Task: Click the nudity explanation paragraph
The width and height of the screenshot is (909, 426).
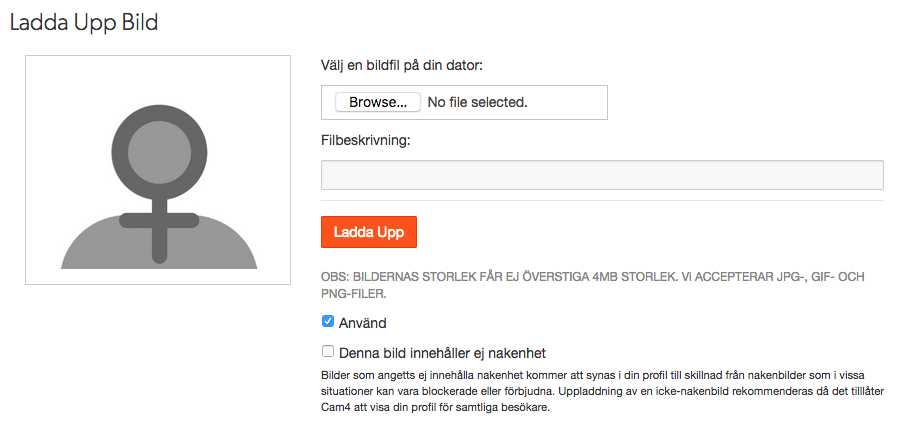Action: tap(602, 390)
